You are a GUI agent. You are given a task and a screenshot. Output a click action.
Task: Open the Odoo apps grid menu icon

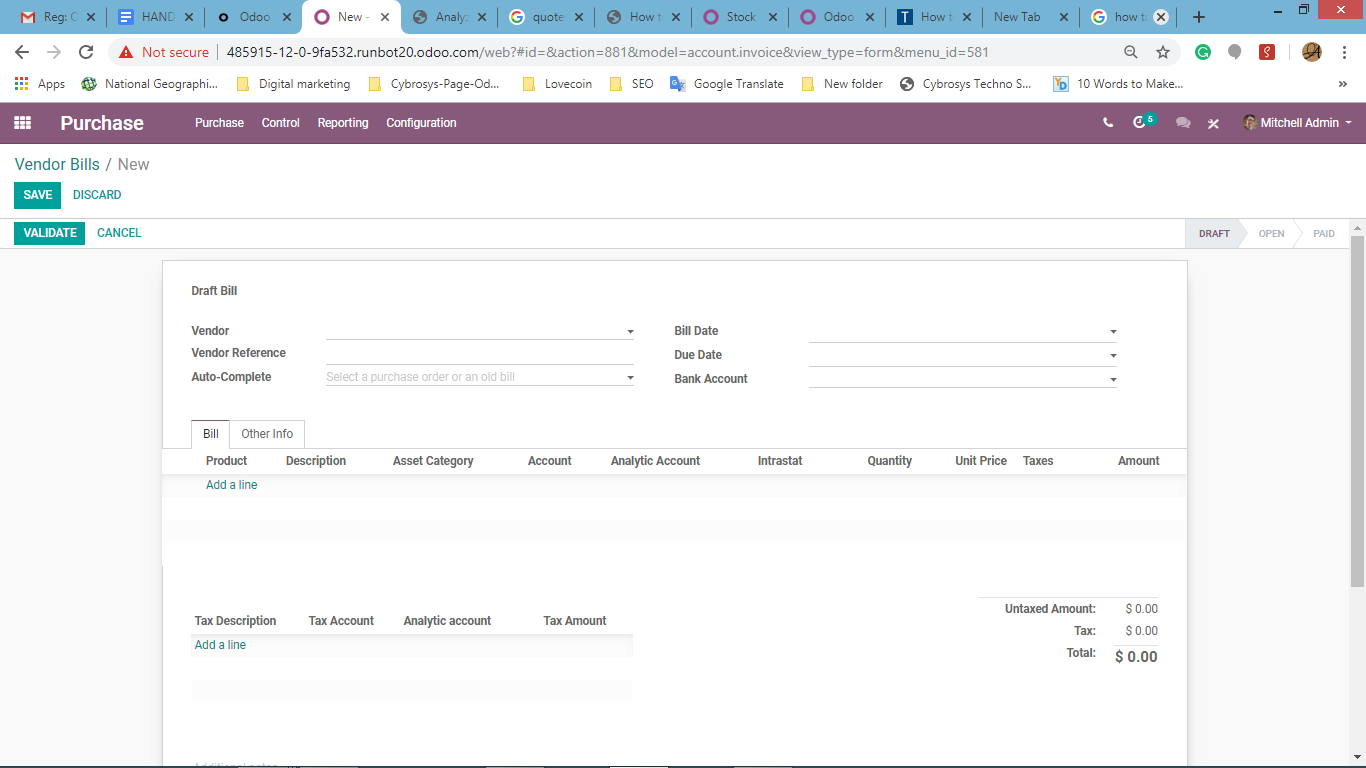point(22,123)
